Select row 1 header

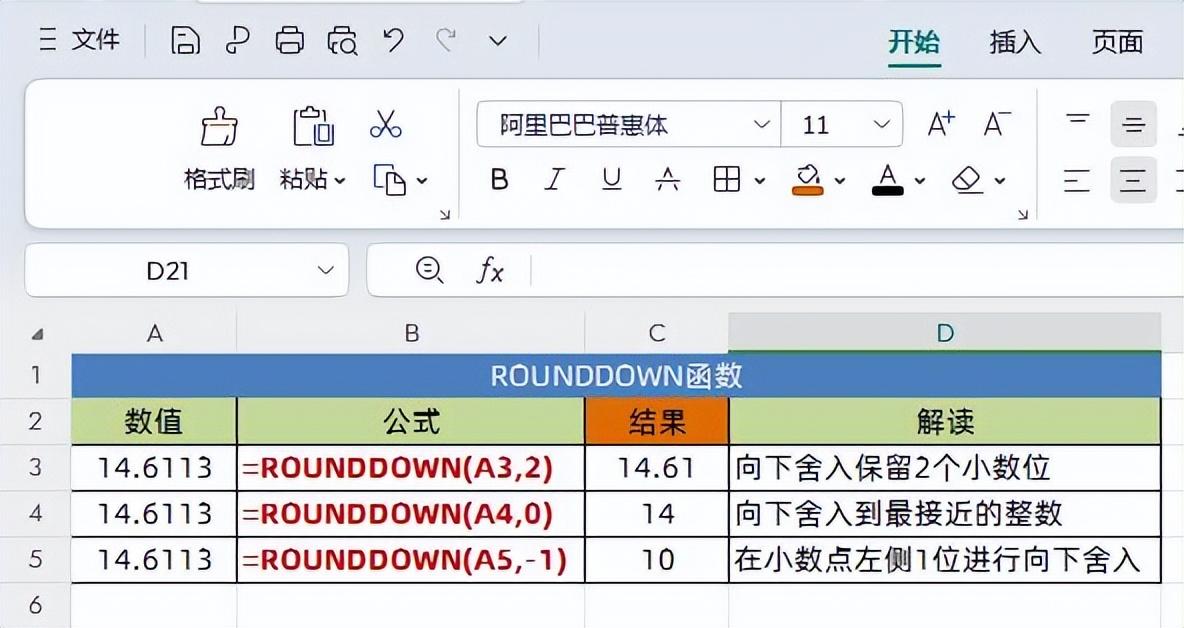click(35, 375)
